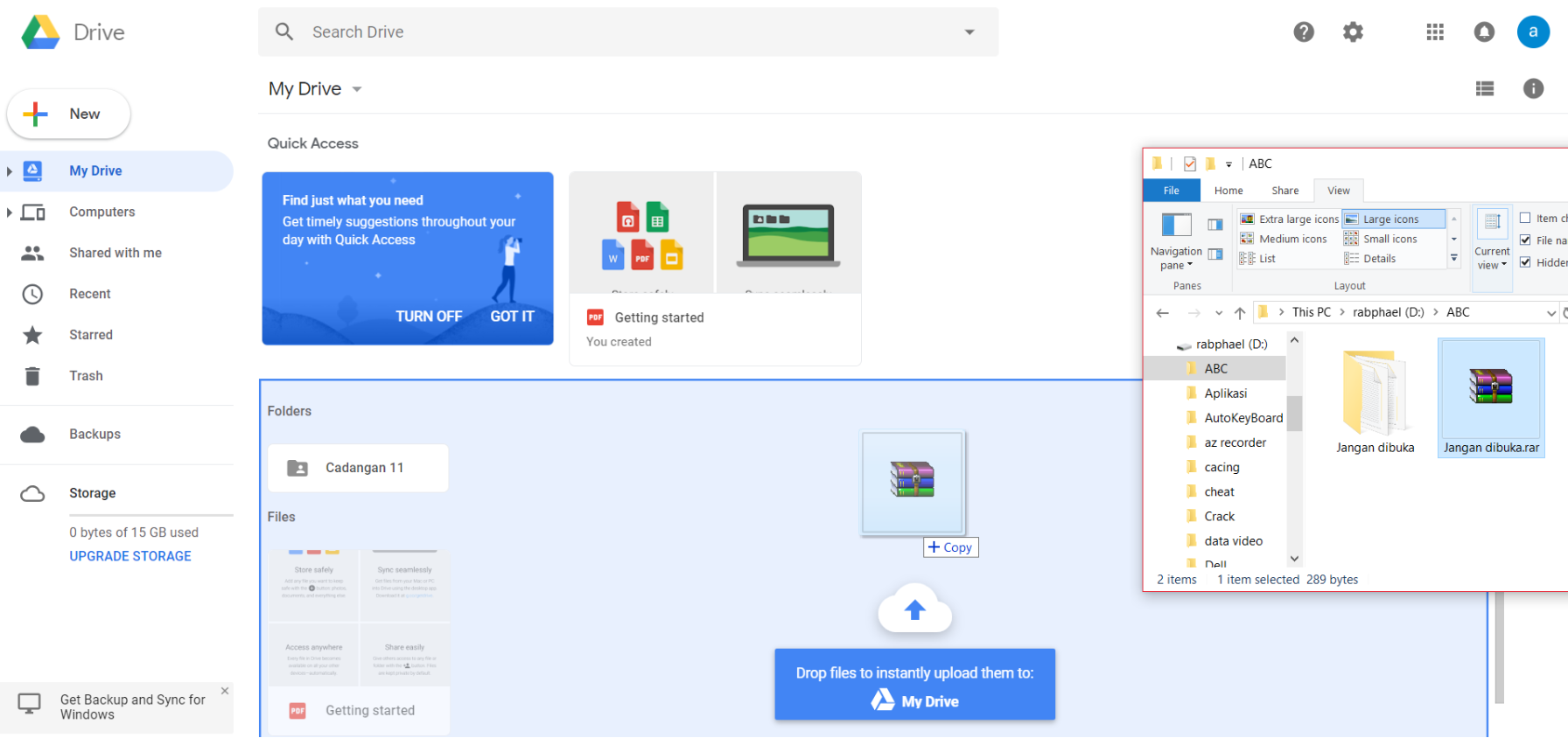Open the notifications bell icon
Image resolution: width=1568 pixels, height=738 pixels.
point(1484,32)
